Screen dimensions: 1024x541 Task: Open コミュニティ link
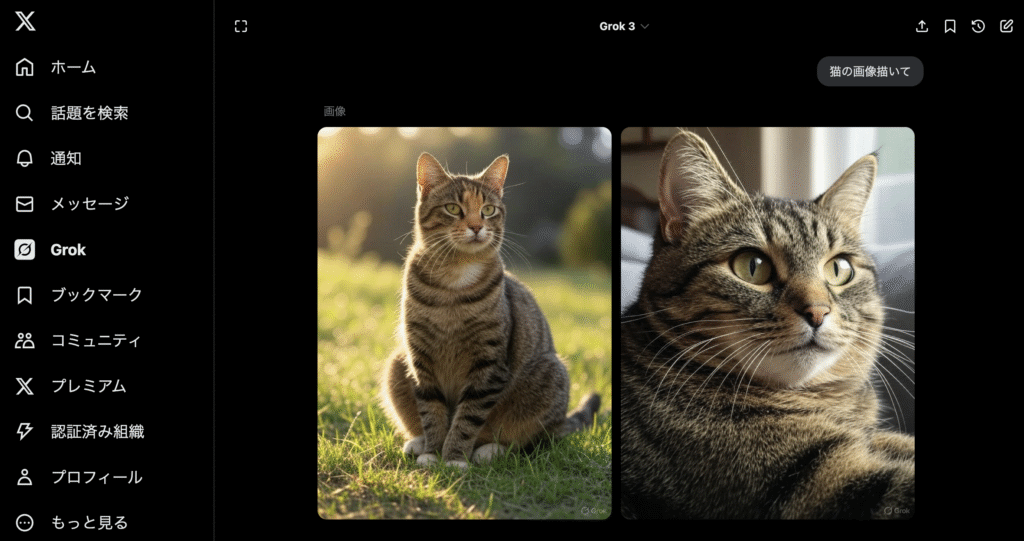click(x=96, y=340)
